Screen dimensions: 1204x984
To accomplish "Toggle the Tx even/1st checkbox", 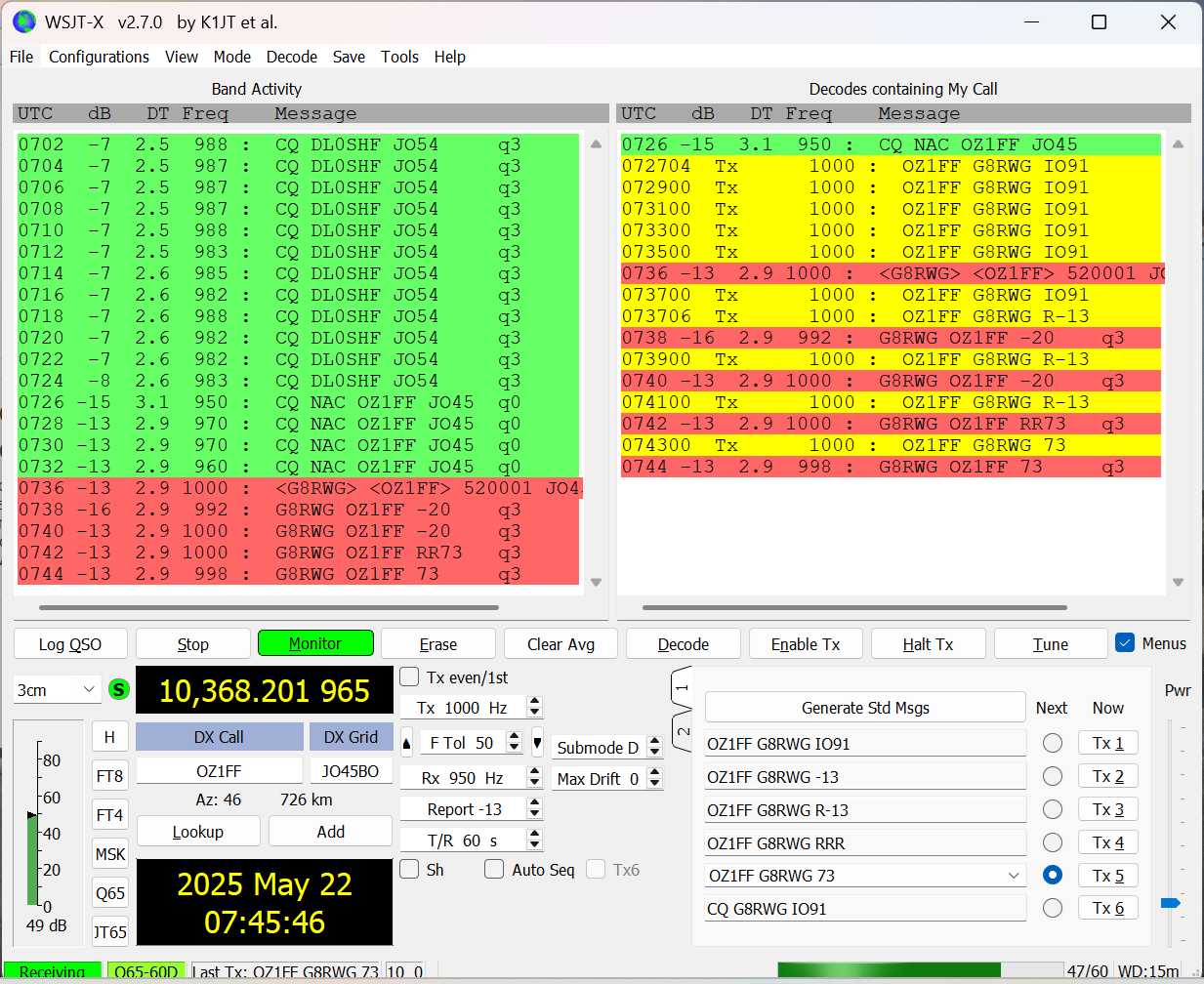I will pyautogui.click(x=410, y=676).
